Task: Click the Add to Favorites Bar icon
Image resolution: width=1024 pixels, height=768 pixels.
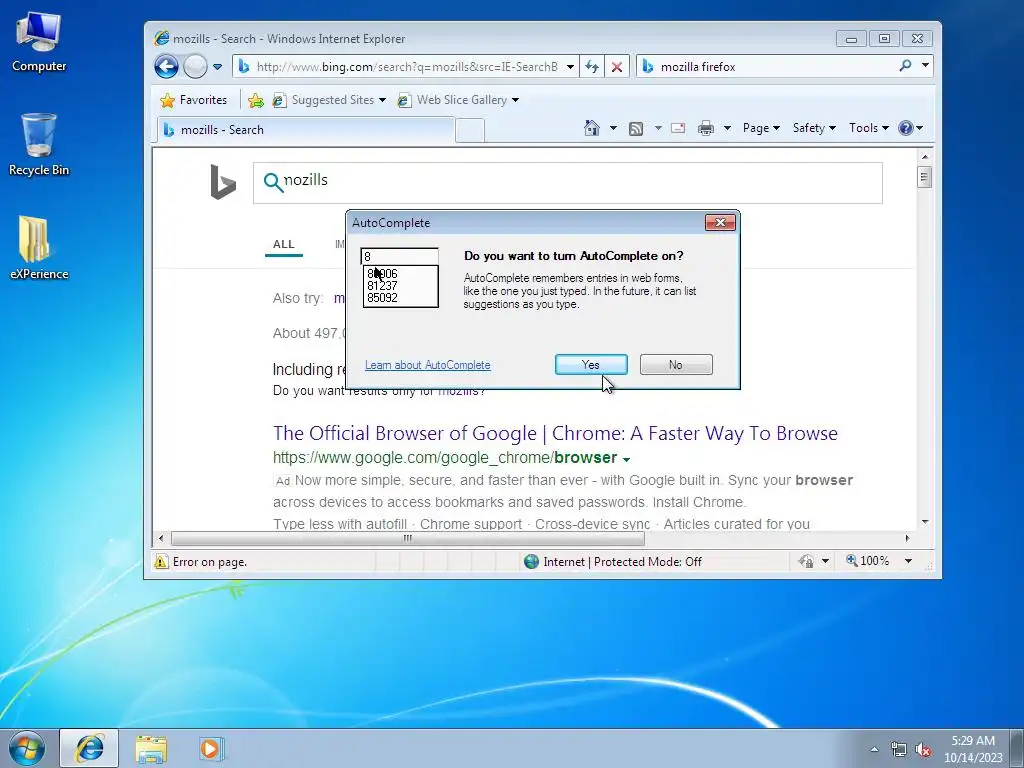Action: click(x=256, y=100)
